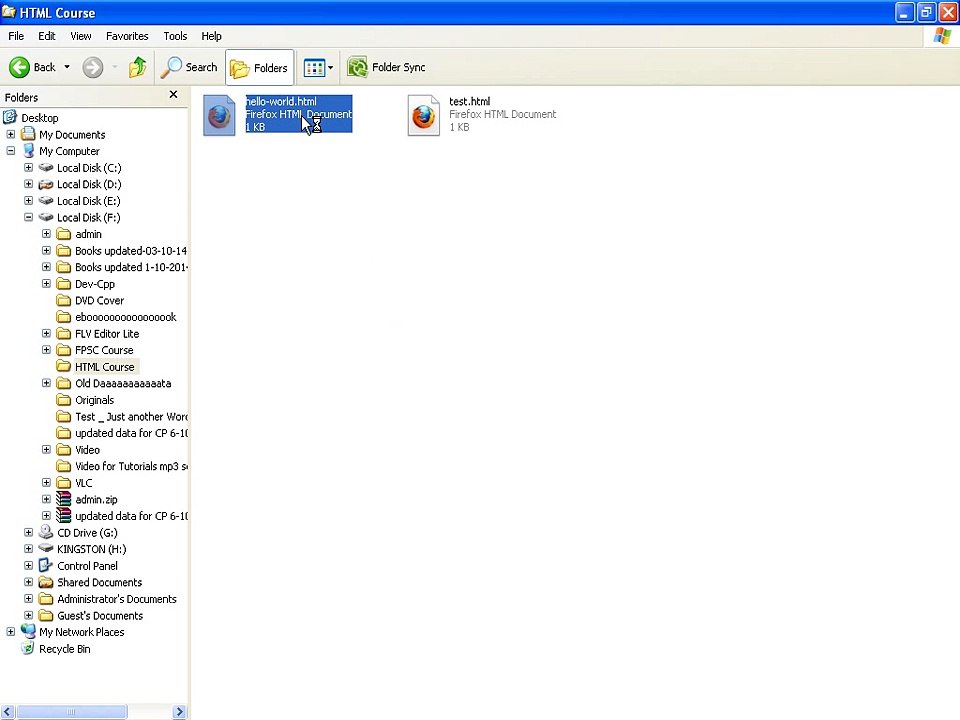This screenshot has height=720, width=960.
Task: Click the horizontal scrollbar thumb in Folders pane
Action: pos(72,711)
